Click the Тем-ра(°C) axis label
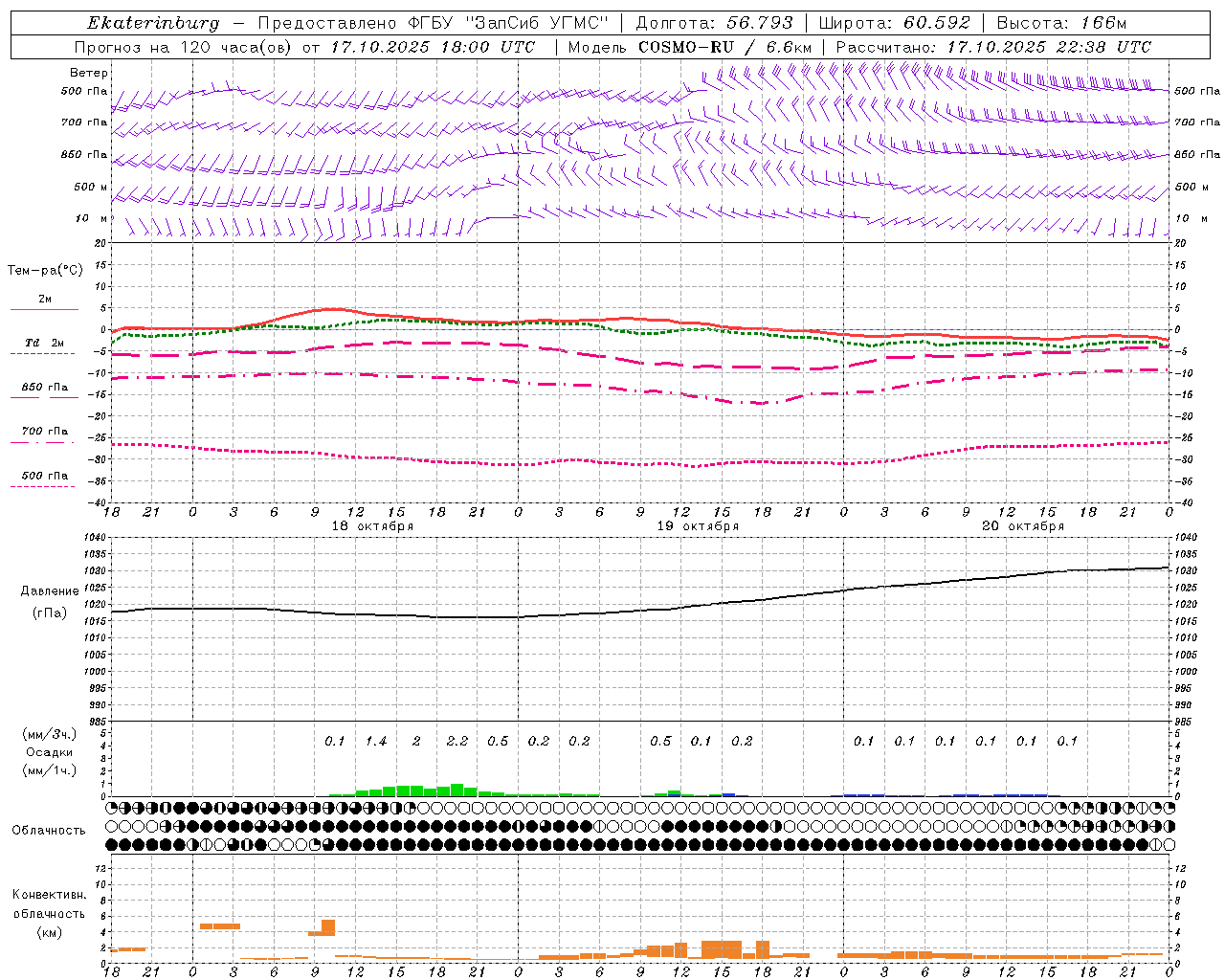This screenshot has height=980, width=1225. click(45, 270)
